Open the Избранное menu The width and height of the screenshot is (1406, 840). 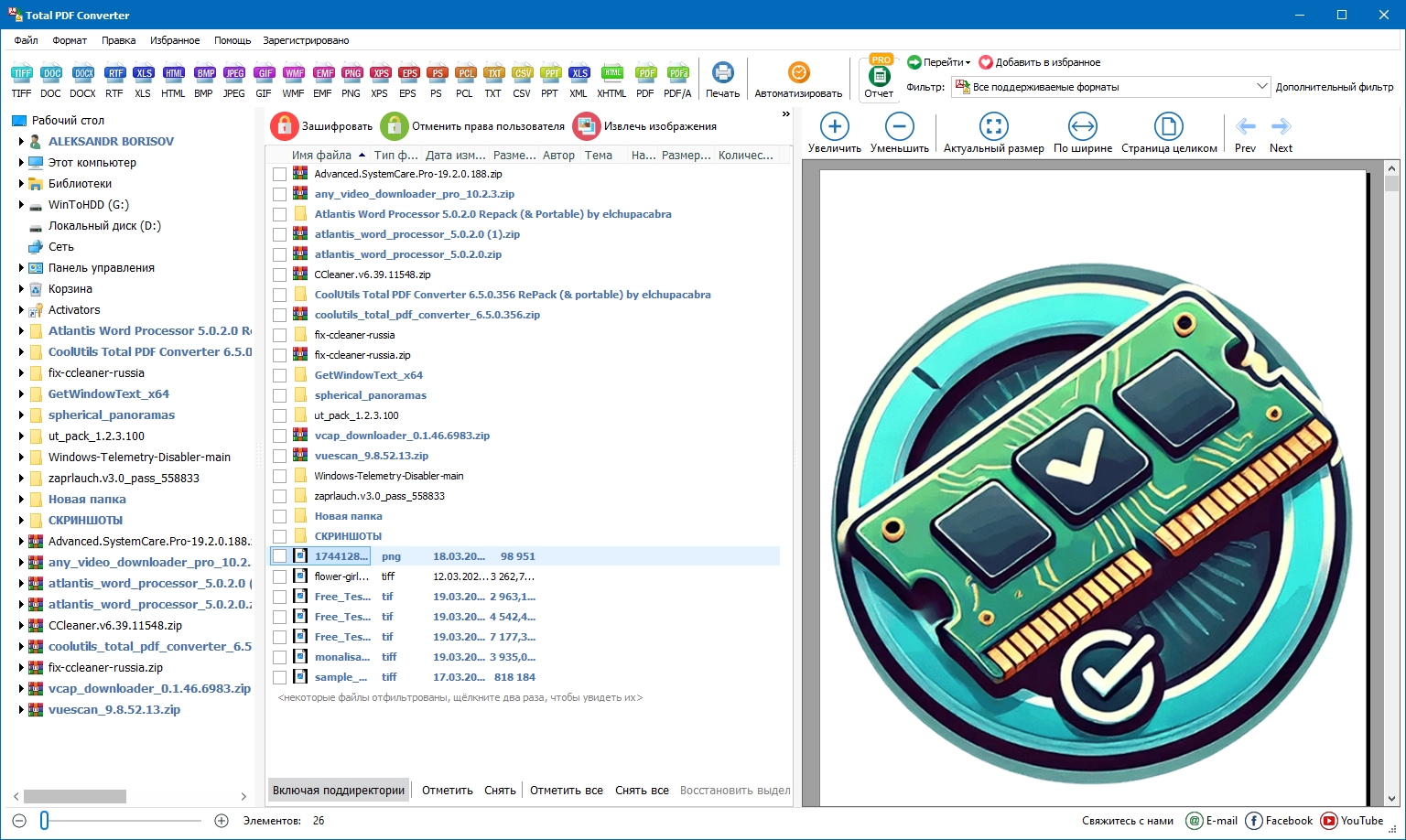click(175, 40)
